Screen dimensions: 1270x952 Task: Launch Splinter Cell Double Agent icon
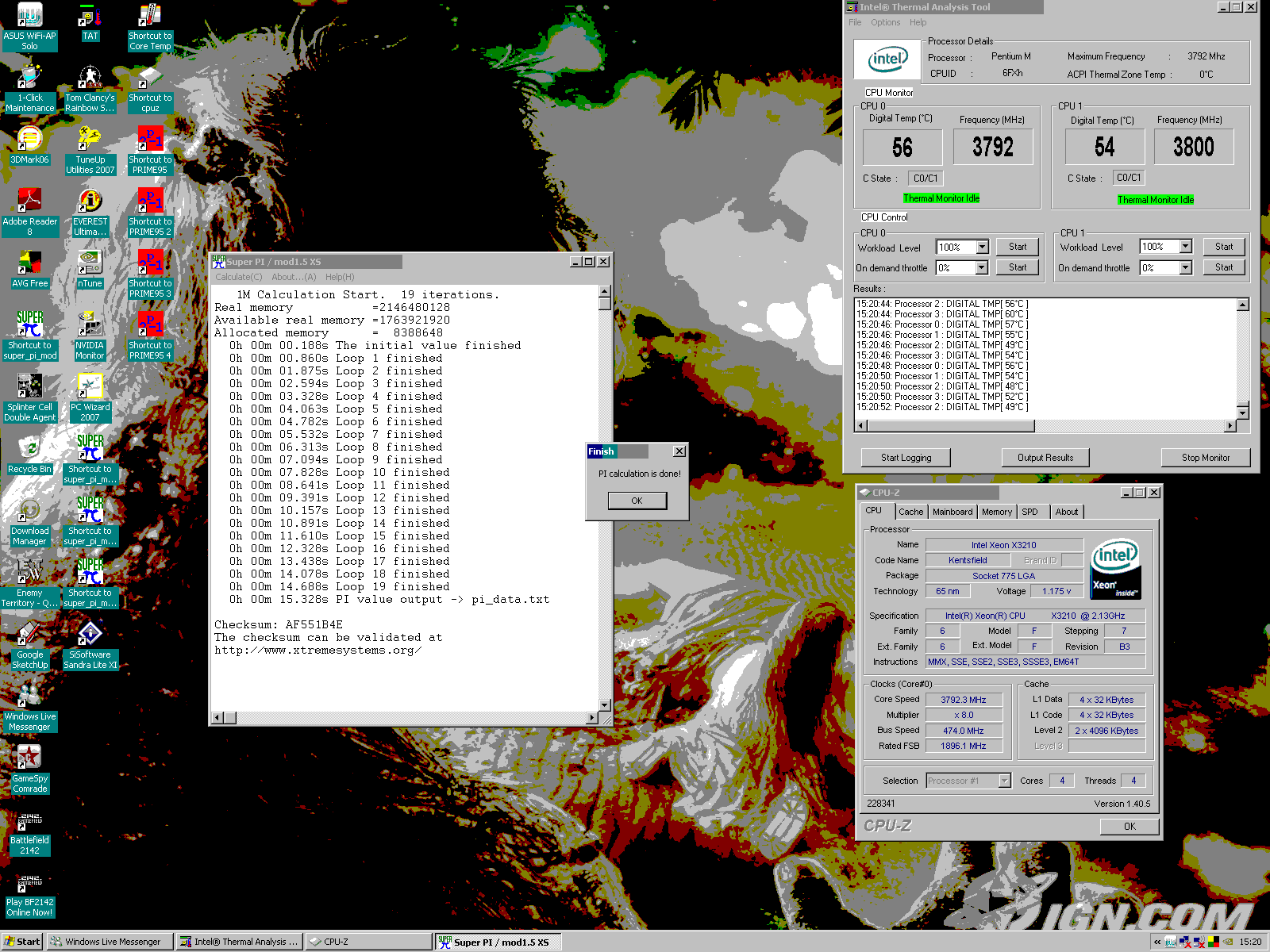[29, 398]
